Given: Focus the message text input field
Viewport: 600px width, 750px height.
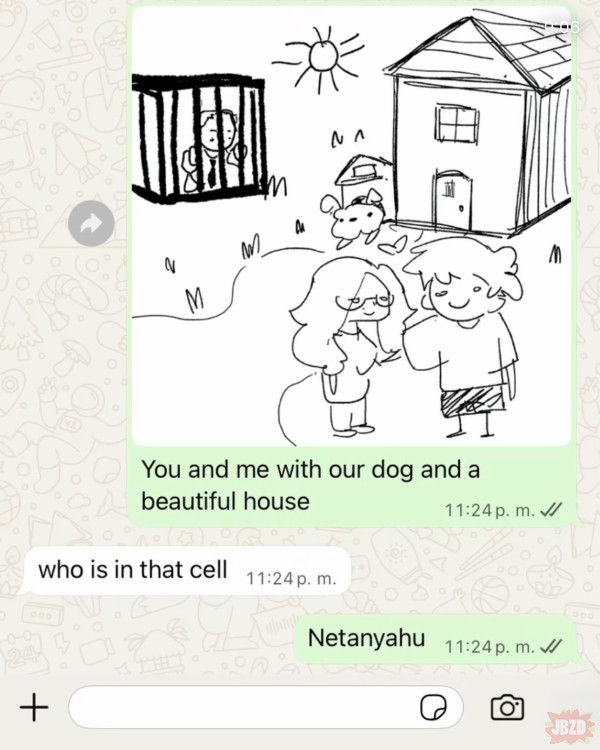Looking at the screenshot, I should [x=266, y=707].
